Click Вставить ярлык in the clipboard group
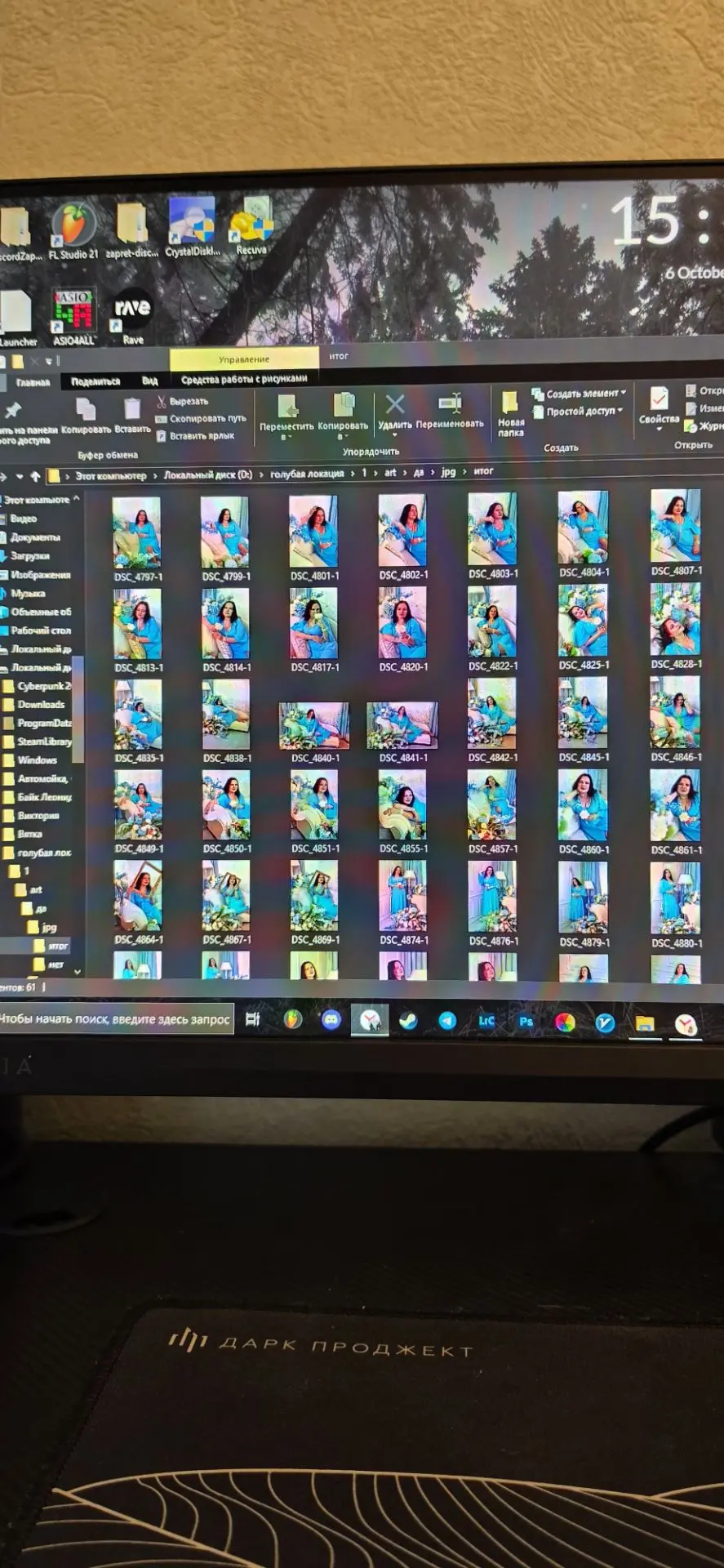Image resolution: width=724 pixels, height=1568 pixels. pyautogui.click(x=195, y=436)
